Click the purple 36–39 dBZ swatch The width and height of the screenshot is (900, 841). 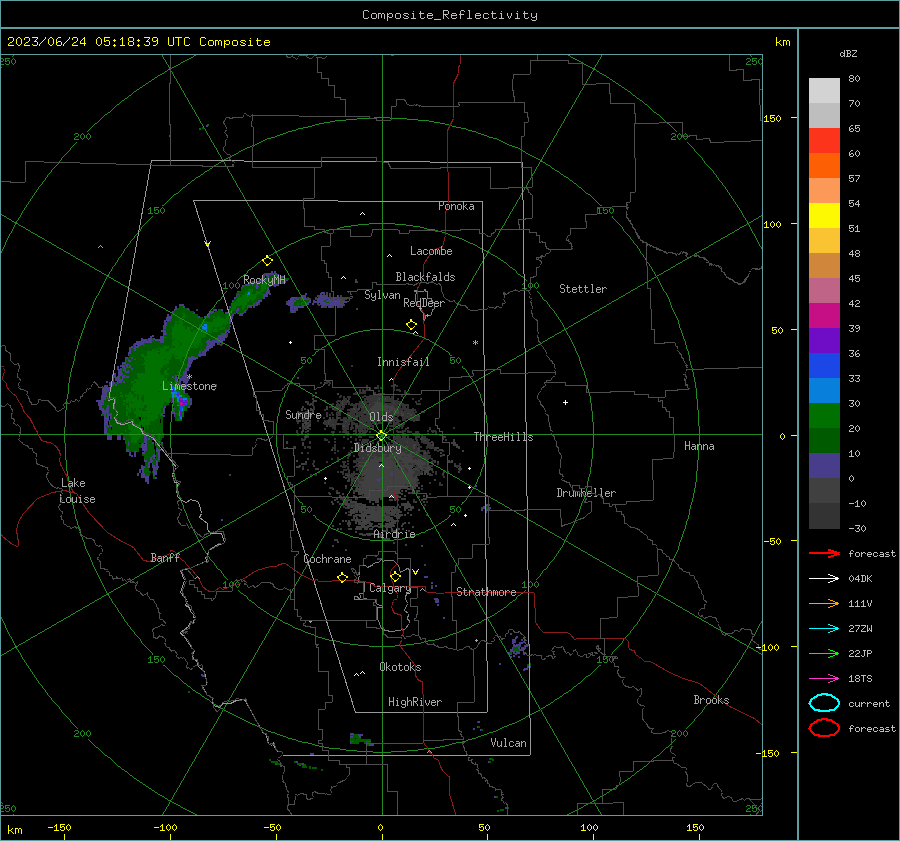click(824, 340)
